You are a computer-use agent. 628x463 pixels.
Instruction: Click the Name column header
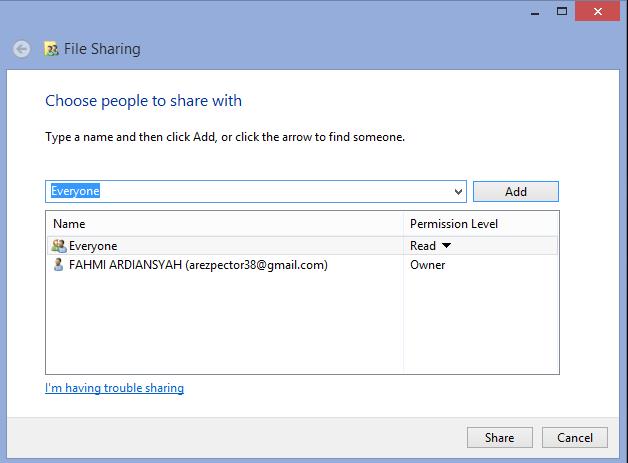(225, 224)
